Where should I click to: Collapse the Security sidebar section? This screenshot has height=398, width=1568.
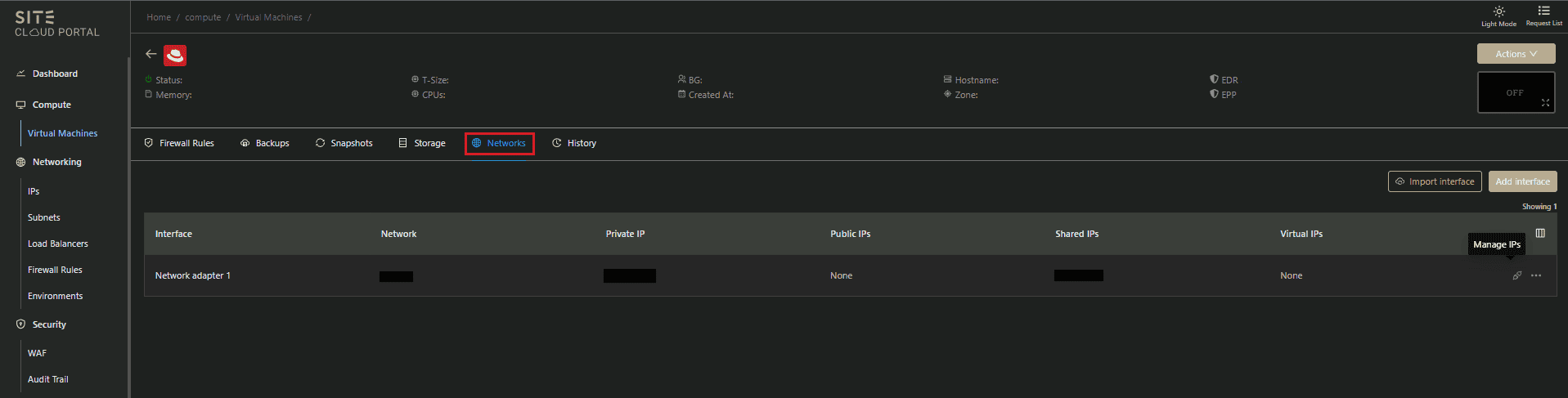[x=49, y=324]
